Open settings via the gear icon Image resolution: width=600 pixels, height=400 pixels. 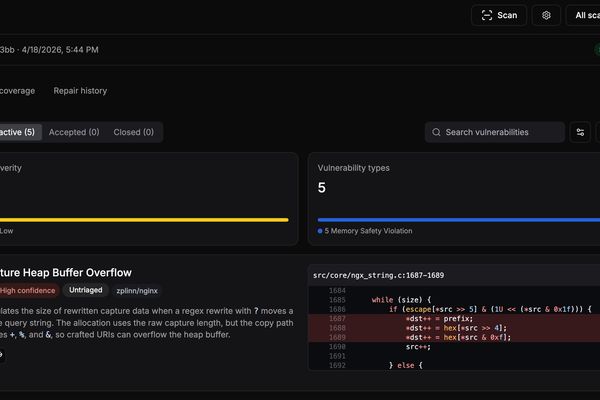click(546, 15)
